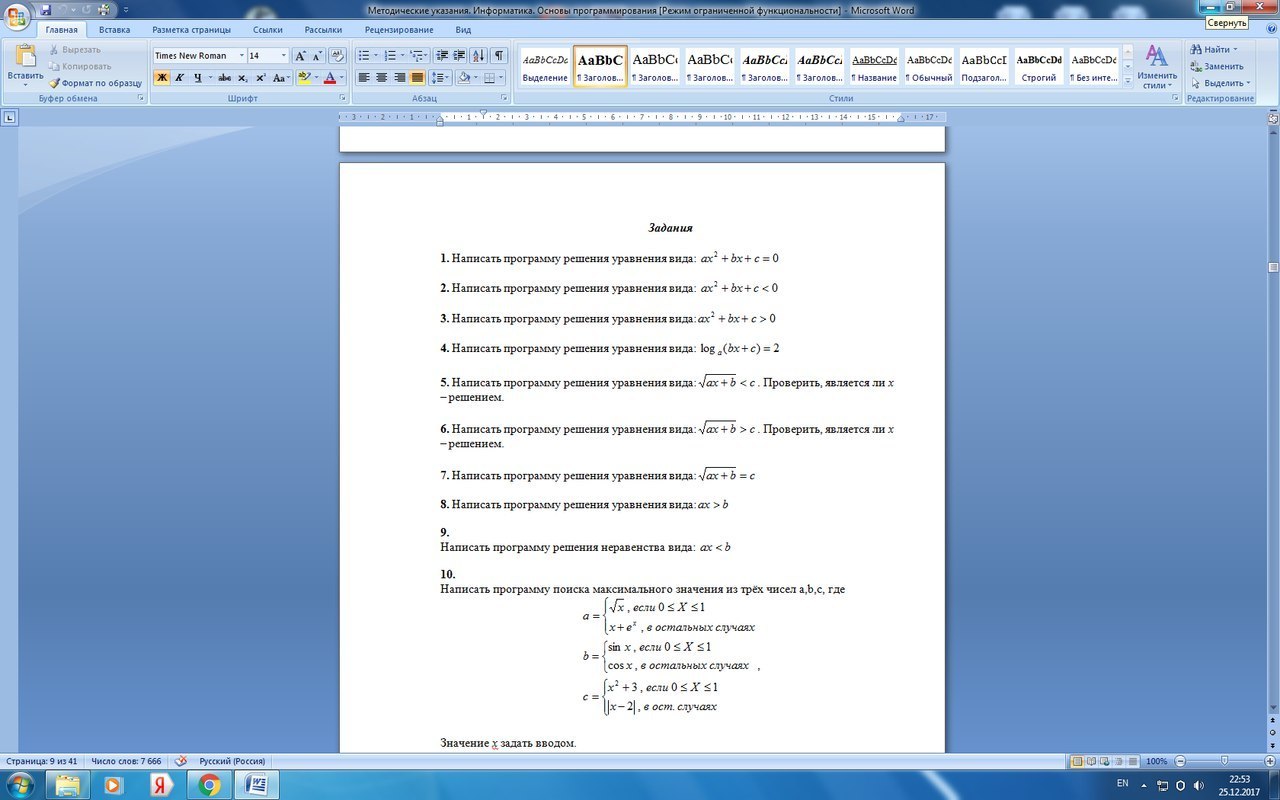
Task: Open the Рассылки tab
Action: (x=323, y=30)
